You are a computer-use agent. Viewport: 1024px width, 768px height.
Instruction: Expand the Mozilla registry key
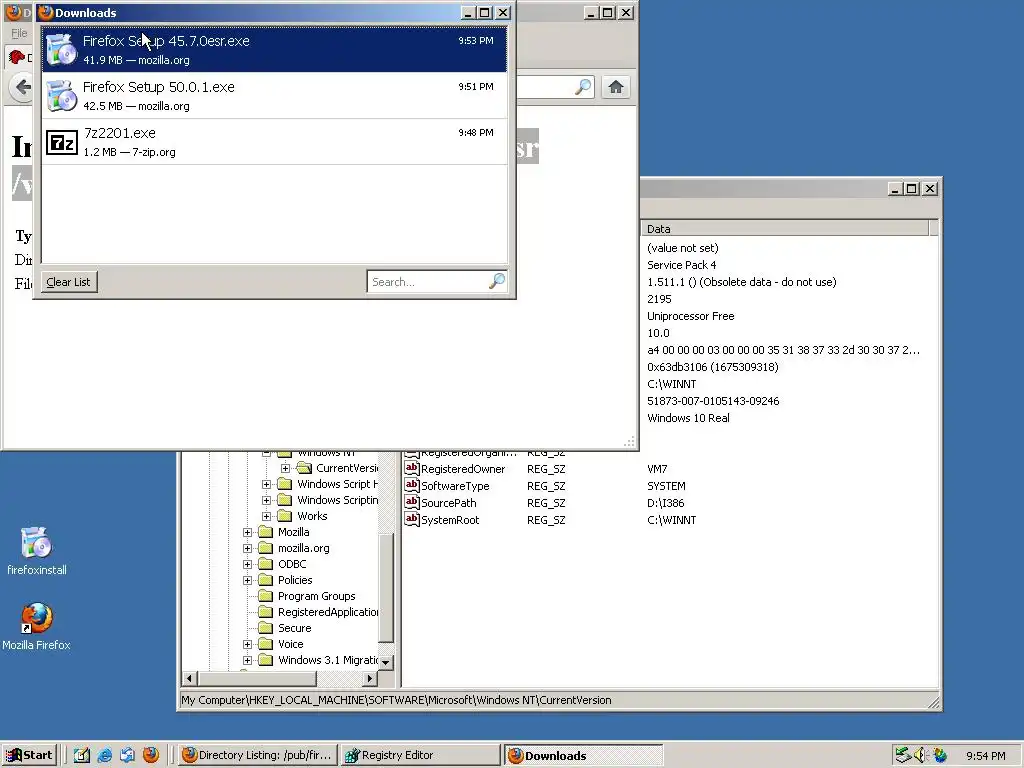(x=248, y=532)
